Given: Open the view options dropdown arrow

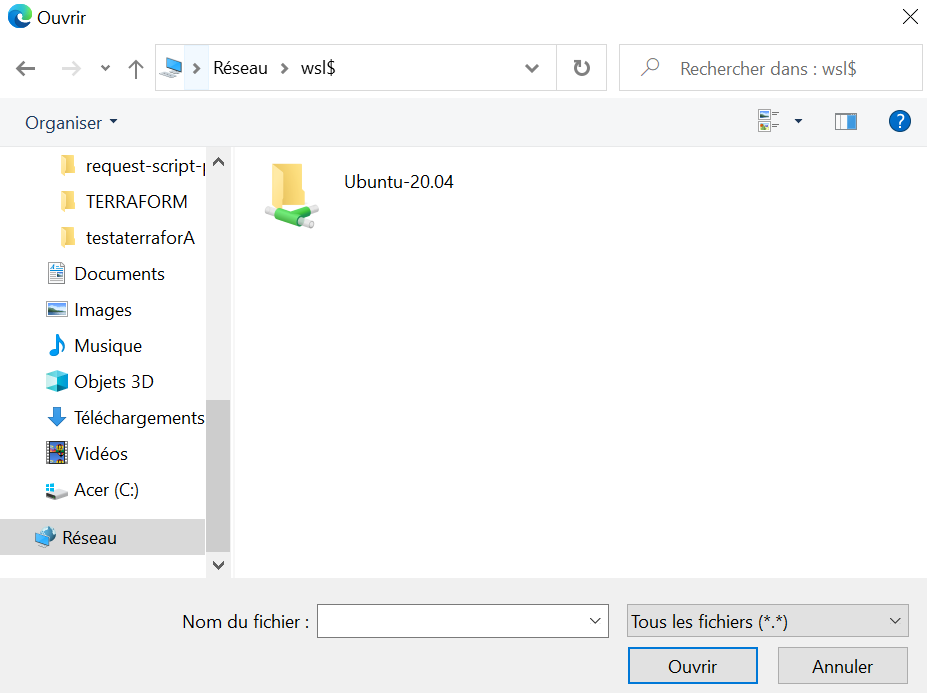Looking at the screenshot, I should click(798, 121).
